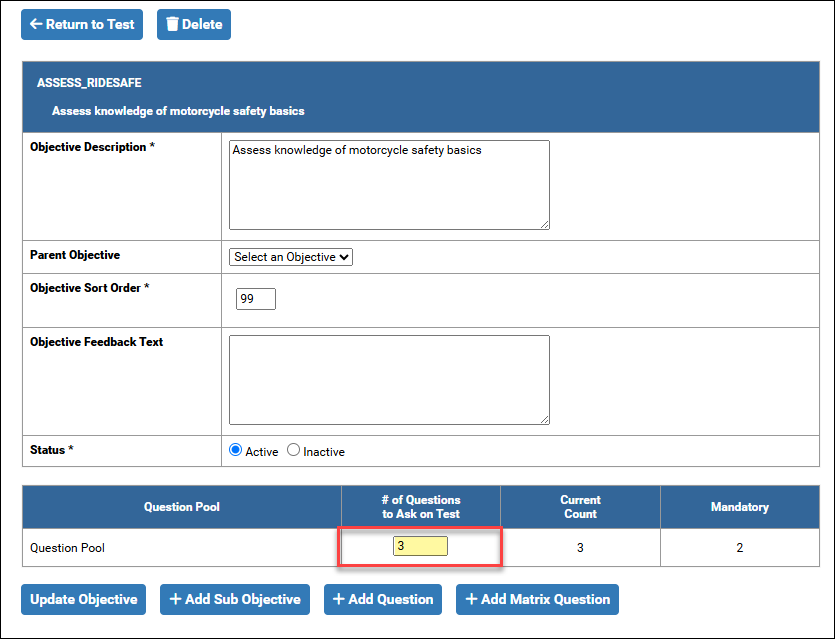Click the ASSESS_RIDESAFE header title

tap(89, 83)
